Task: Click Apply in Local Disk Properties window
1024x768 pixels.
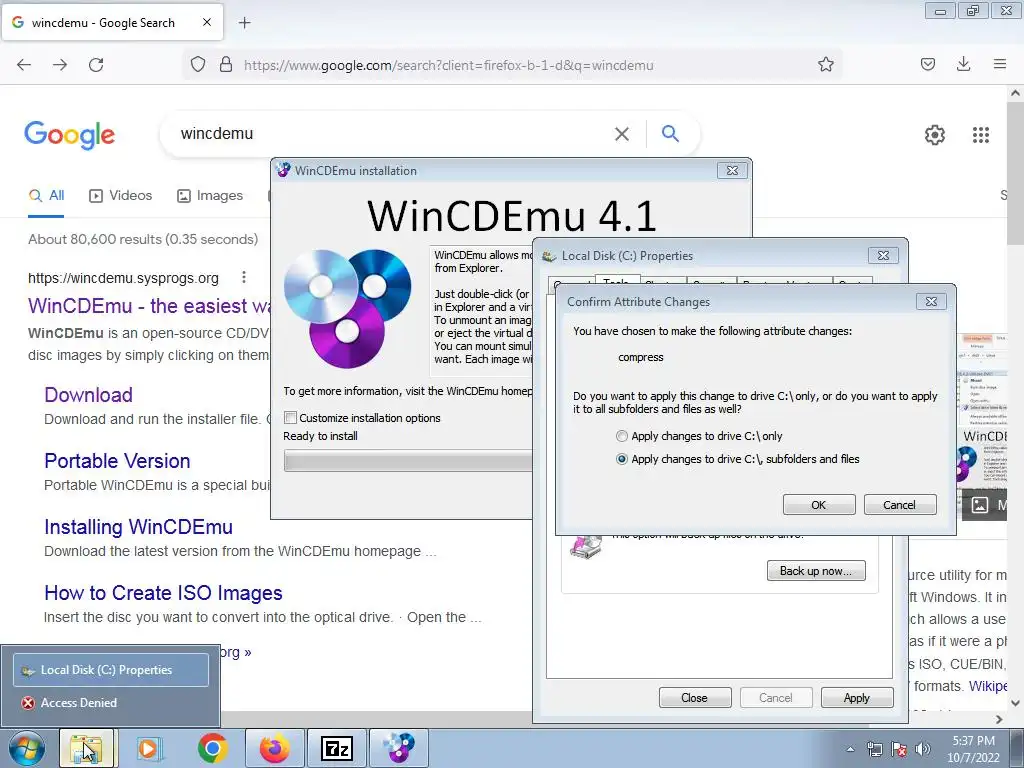Action: 856,698
